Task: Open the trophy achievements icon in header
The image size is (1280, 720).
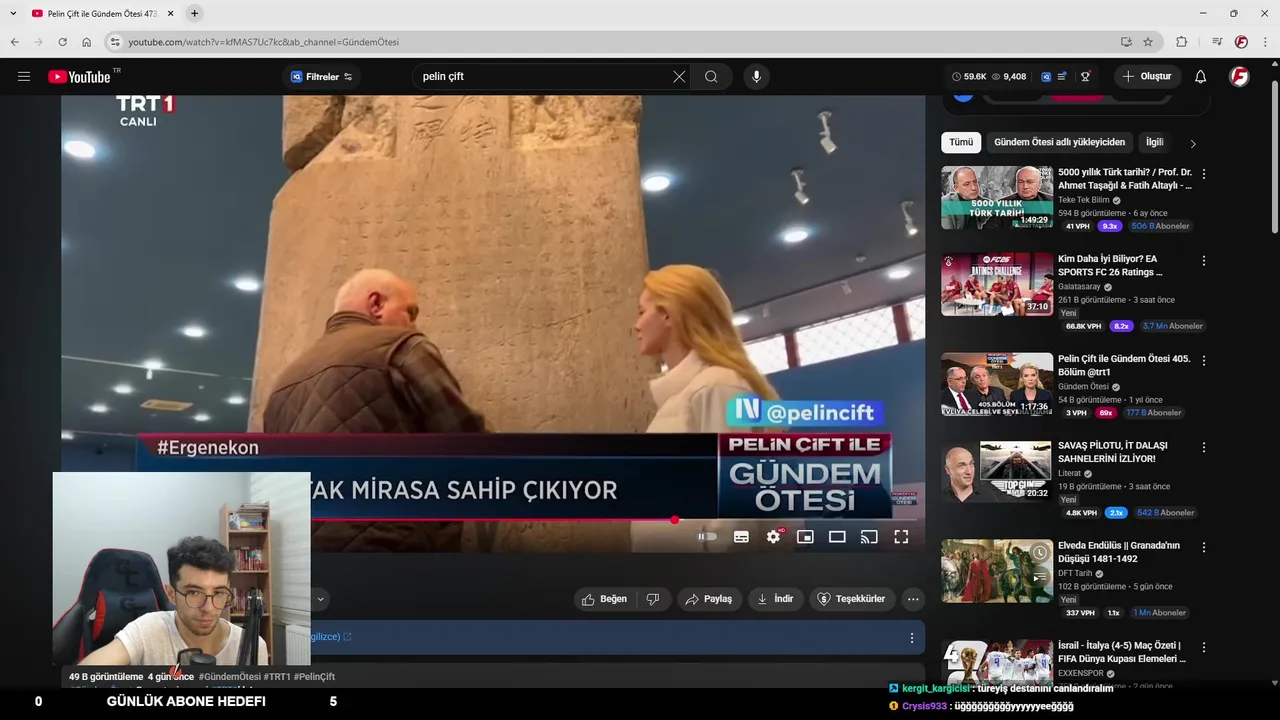Action: (x=1085, y=77)
